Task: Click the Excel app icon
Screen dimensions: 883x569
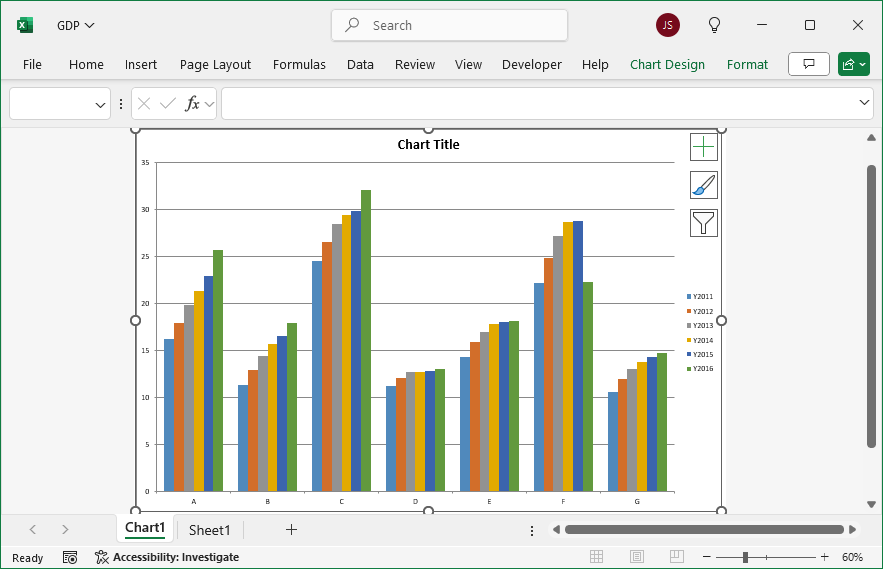Action: click(25, 25)
